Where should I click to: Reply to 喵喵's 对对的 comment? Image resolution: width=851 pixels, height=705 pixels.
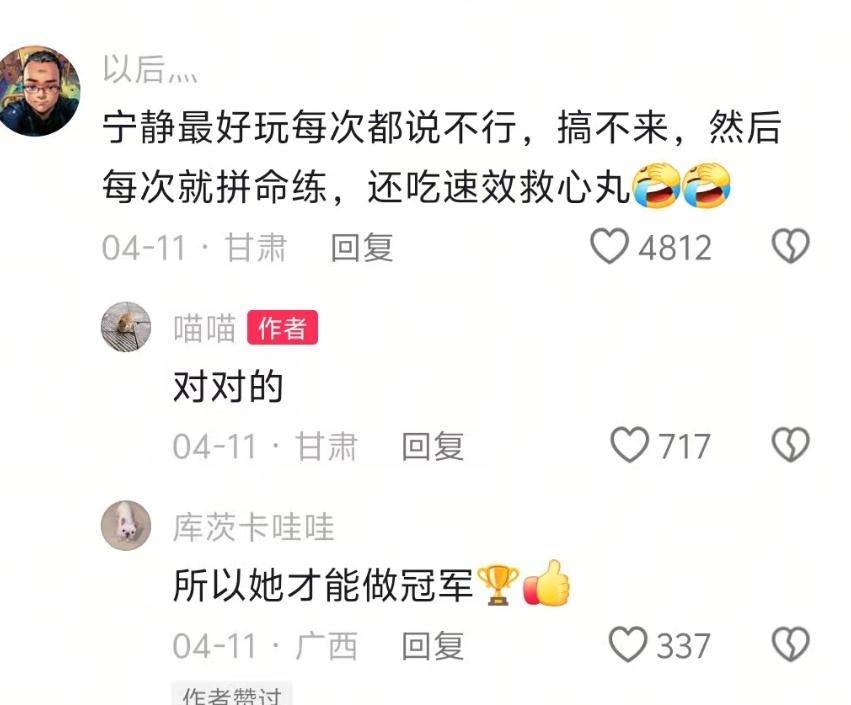point(433,446)
